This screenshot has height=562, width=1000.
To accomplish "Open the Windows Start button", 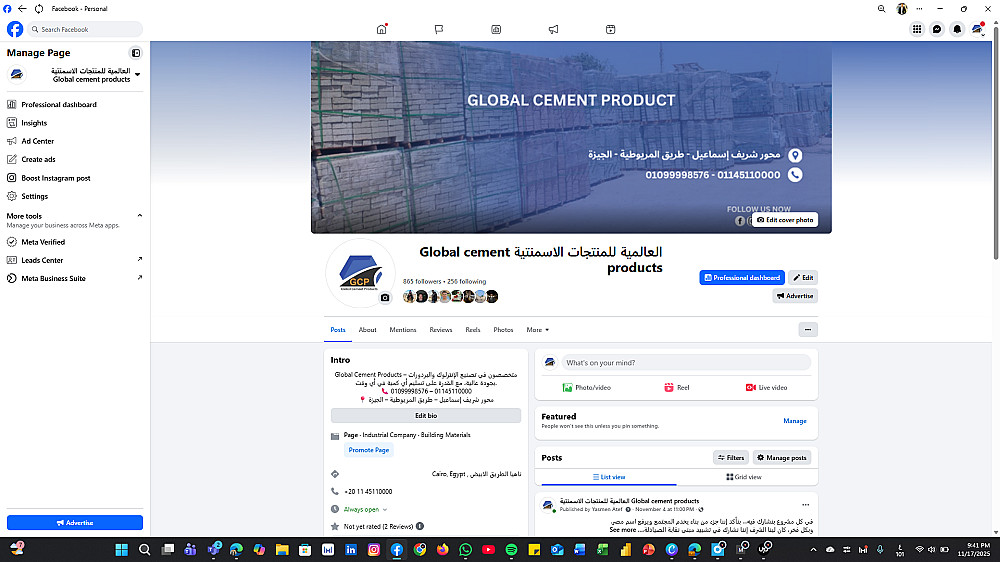I will pos(121,550).
